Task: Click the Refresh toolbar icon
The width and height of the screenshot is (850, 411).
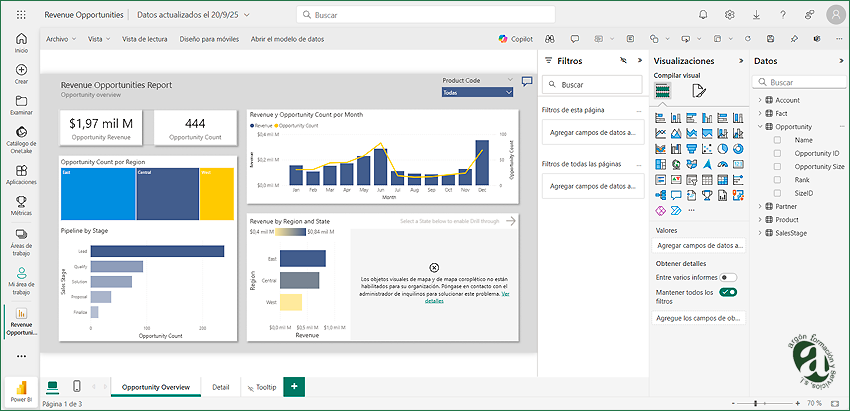Action: click(x=748, y=39)
